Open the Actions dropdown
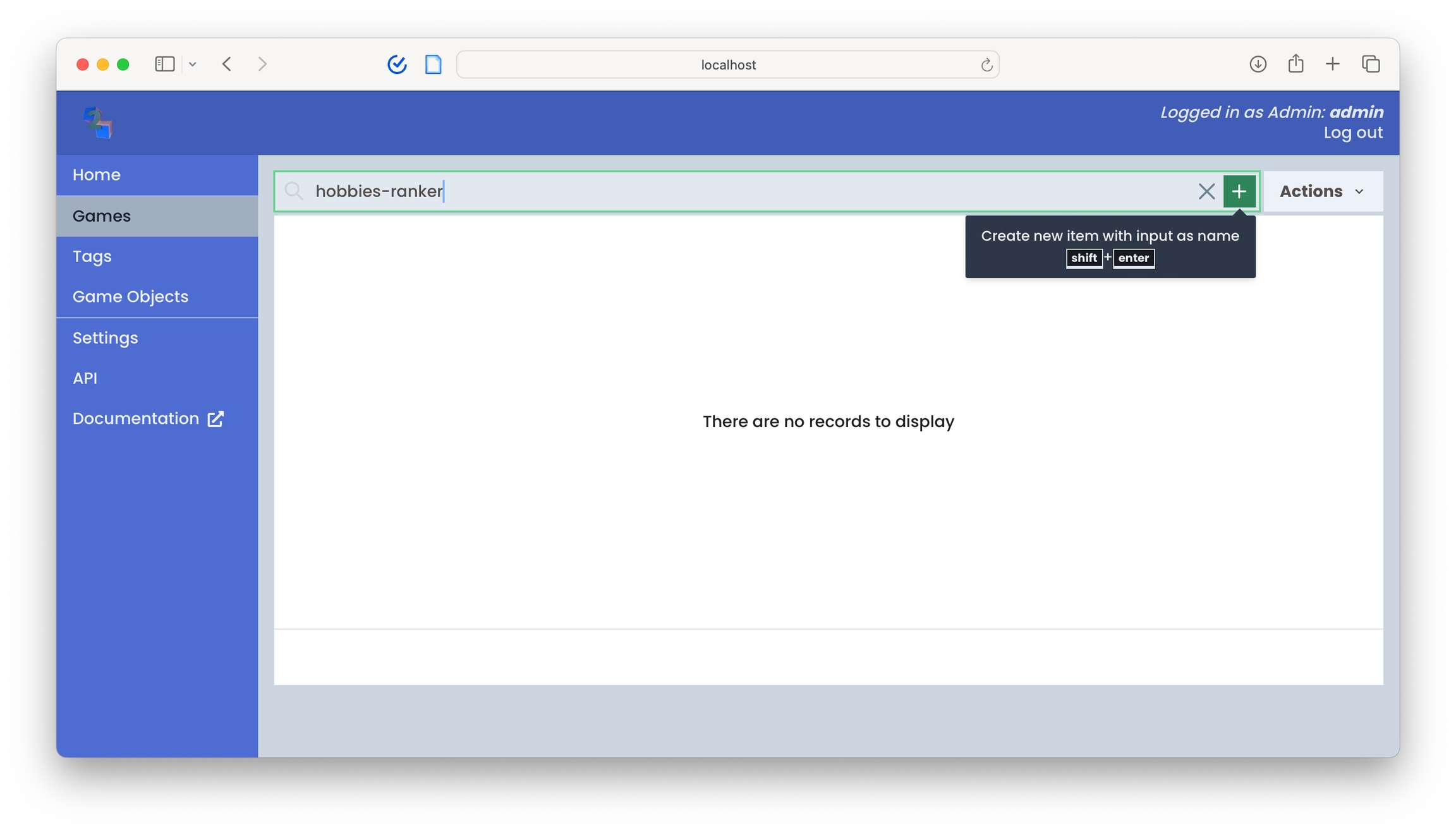This screenshot has width=1456, height=832. pos(1323,191)
